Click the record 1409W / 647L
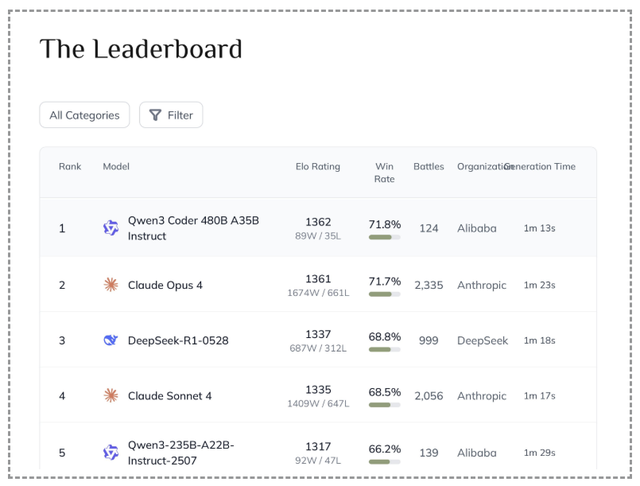Viewport: 640px width, 486px height. (318, 404)
